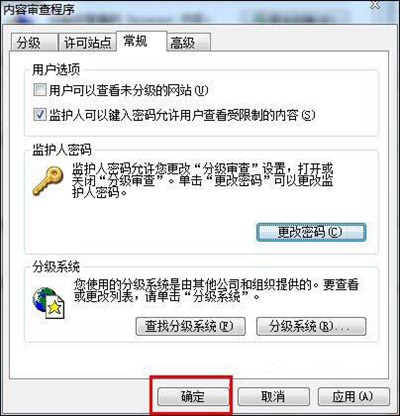Click the globe with star rating icon
This screenshot has width=400, height=416.
coord(48,303)
